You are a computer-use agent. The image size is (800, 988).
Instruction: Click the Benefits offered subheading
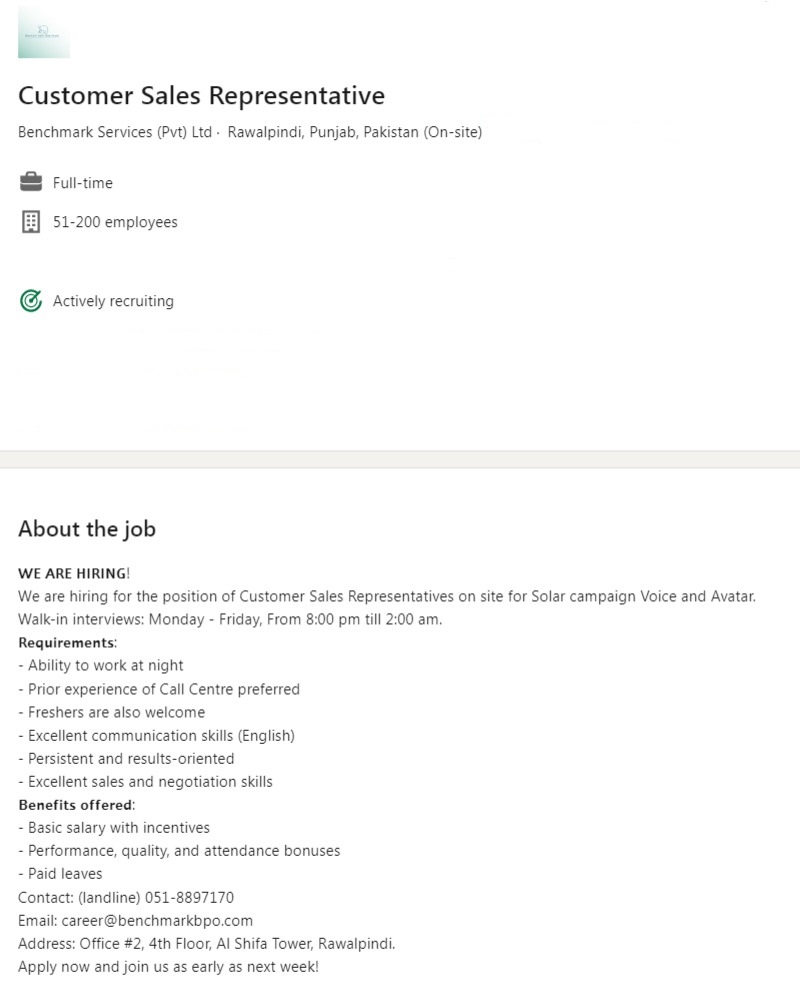pyautogui.click(x=77, y=804)
